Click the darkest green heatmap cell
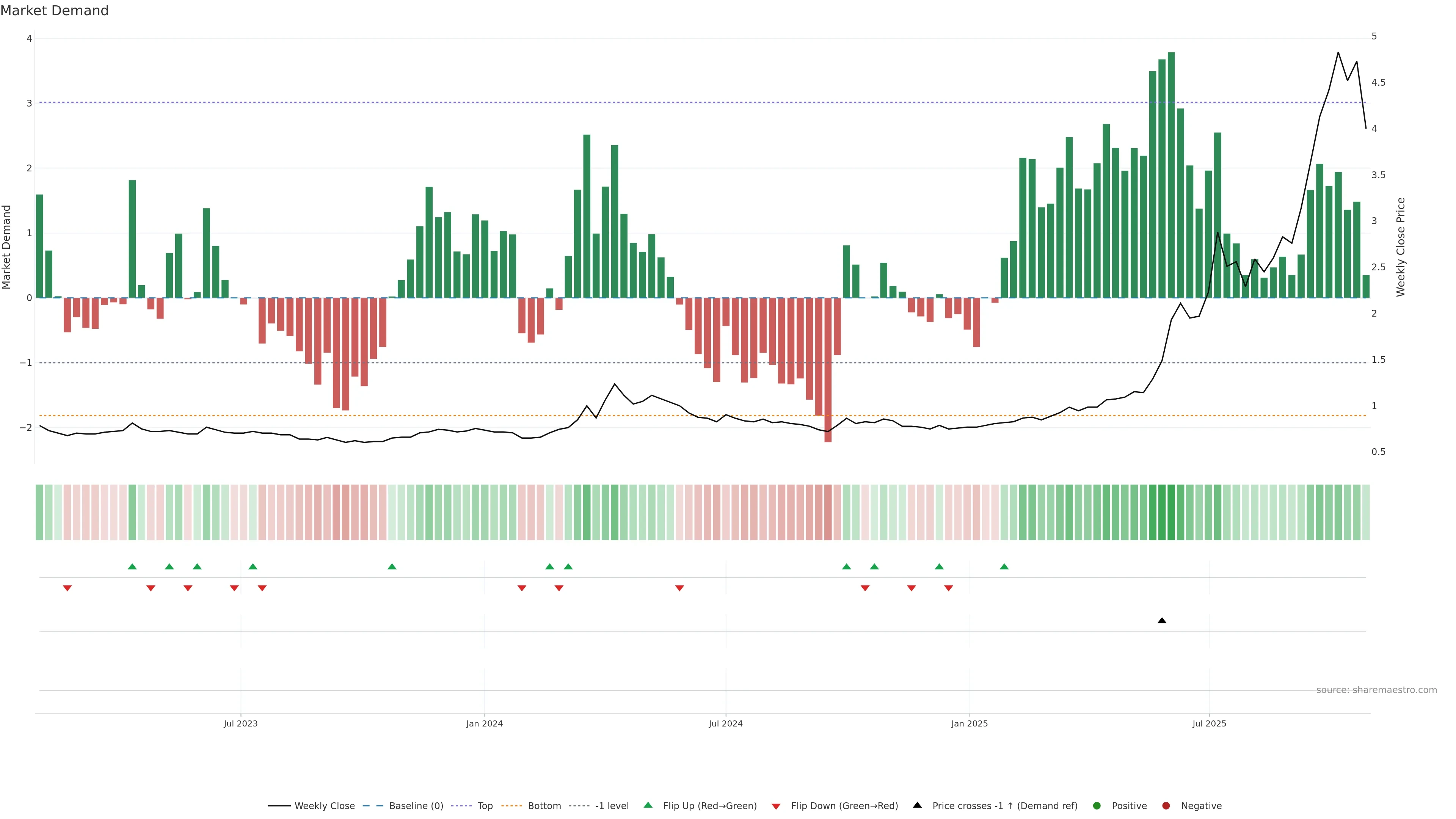This screenshot has width=1456, height=819. click(x=1171, y=512)
